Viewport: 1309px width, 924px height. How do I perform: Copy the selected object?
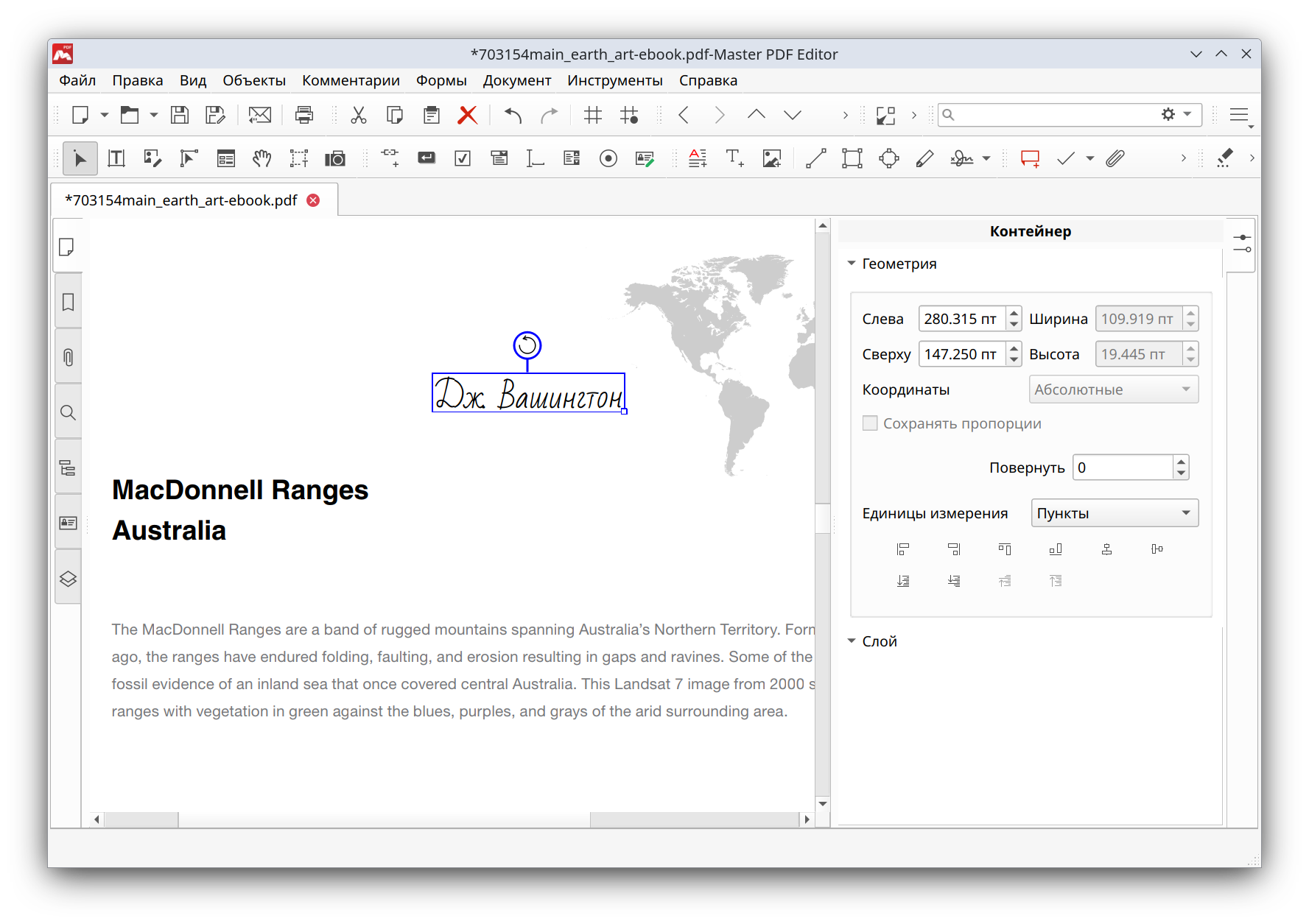[x=395, y=115]
